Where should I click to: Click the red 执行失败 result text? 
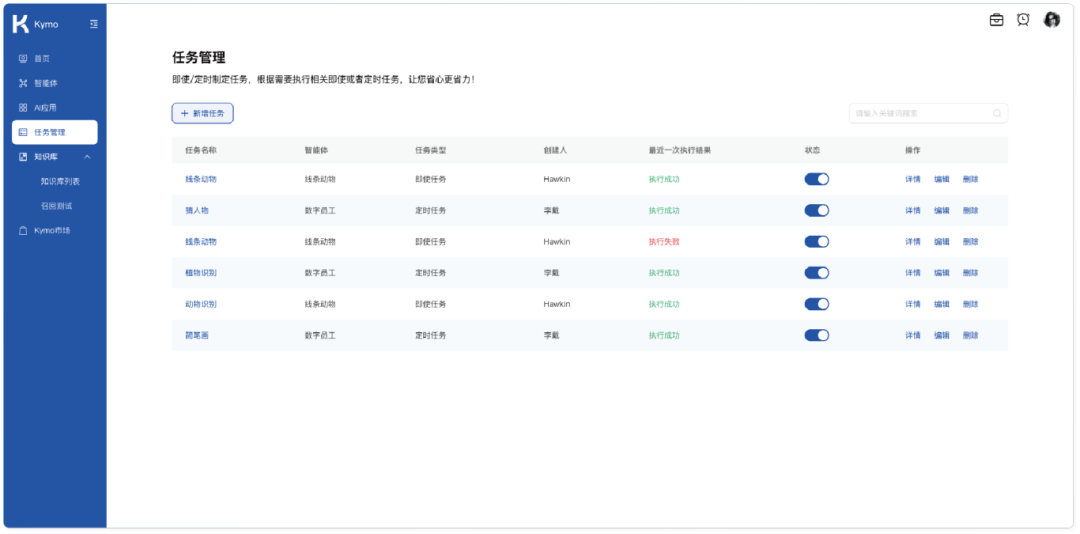(x=664, y=242)
